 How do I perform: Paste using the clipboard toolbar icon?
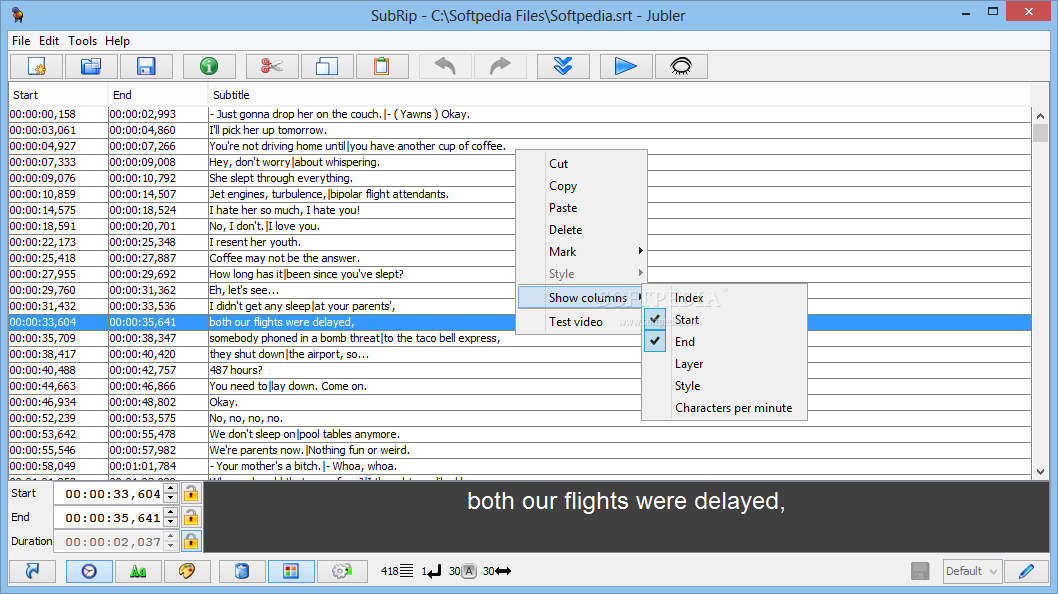pyautogui.click(x=382, y=66)
